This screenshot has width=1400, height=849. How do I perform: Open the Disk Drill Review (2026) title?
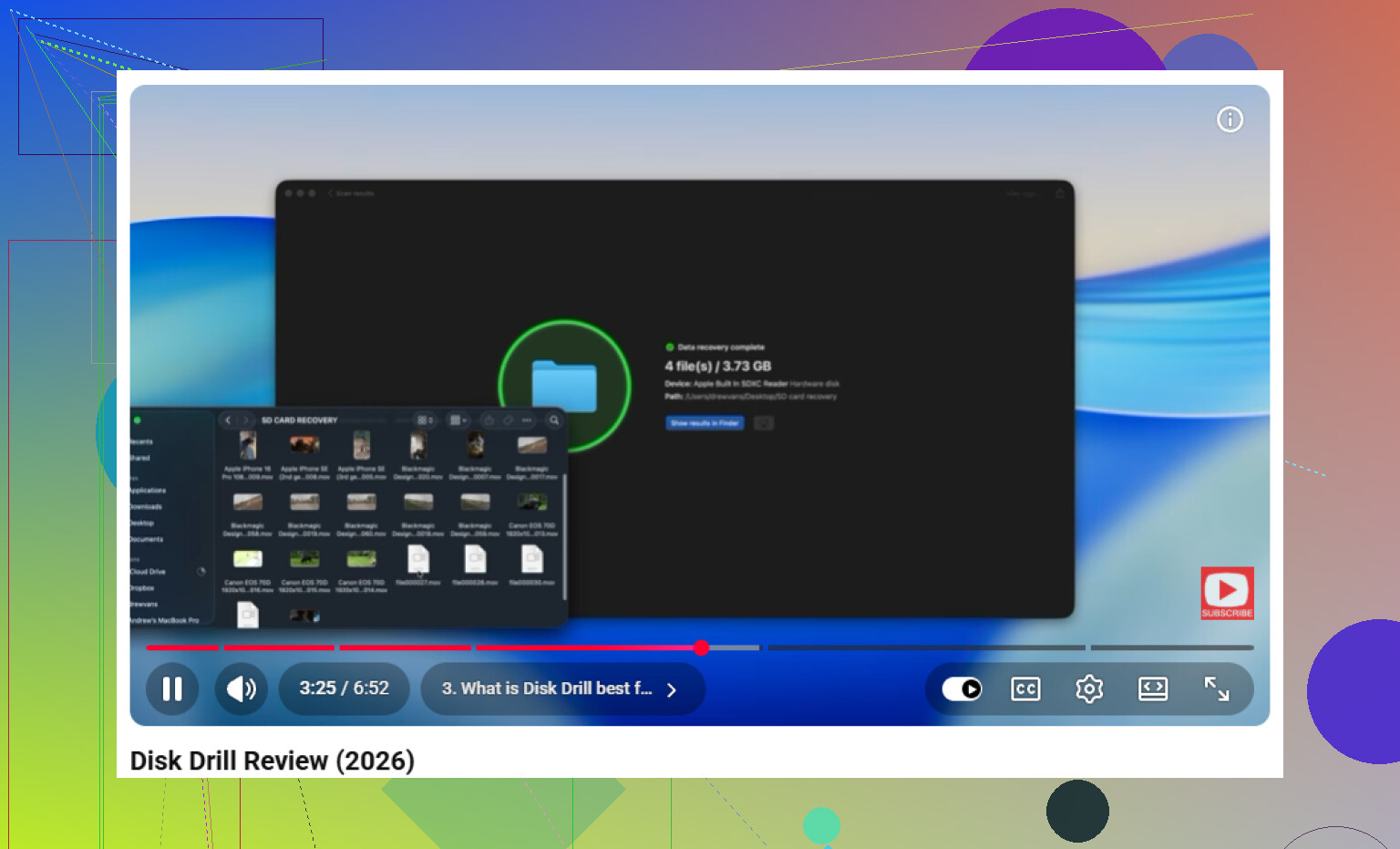click(x=273, y=761)
